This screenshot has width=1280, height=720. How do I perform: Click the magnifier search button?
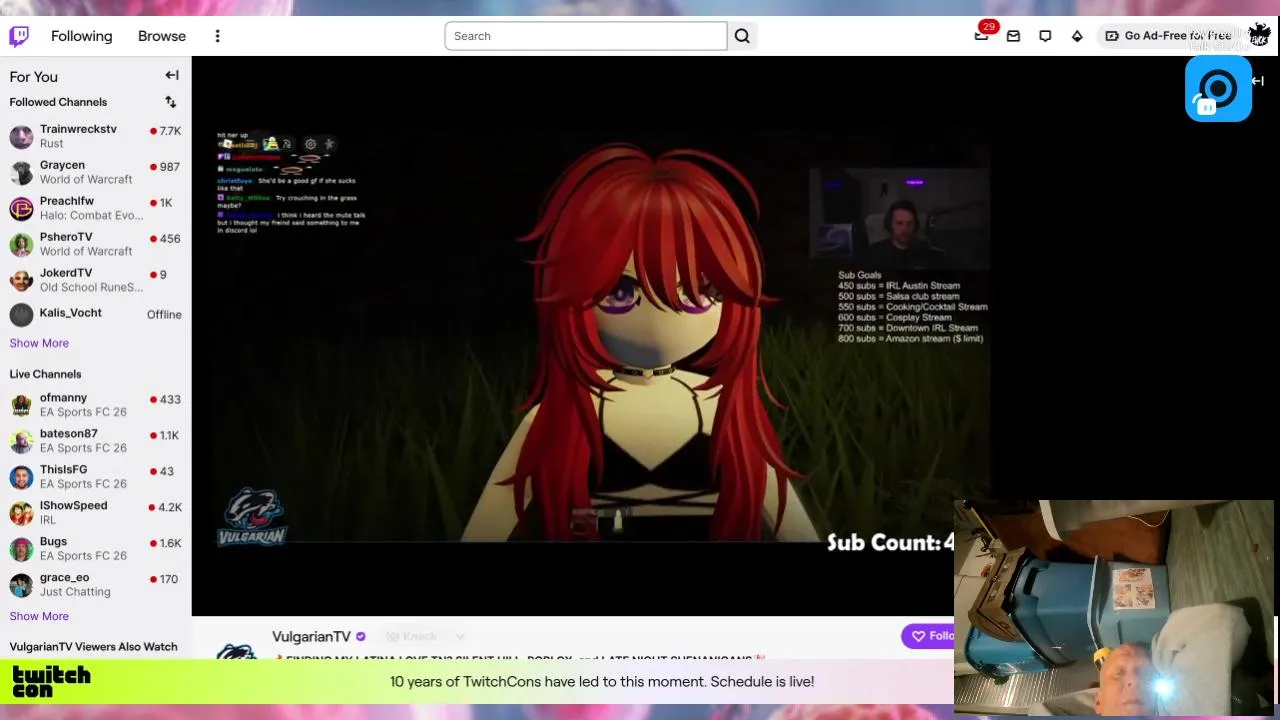742,36
